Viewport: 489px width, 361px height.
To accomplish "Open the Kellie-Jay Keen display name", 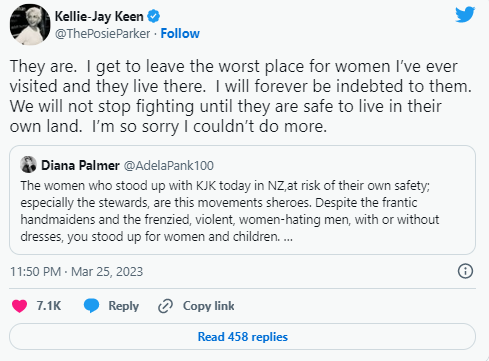I will click(x=99, y=16).
